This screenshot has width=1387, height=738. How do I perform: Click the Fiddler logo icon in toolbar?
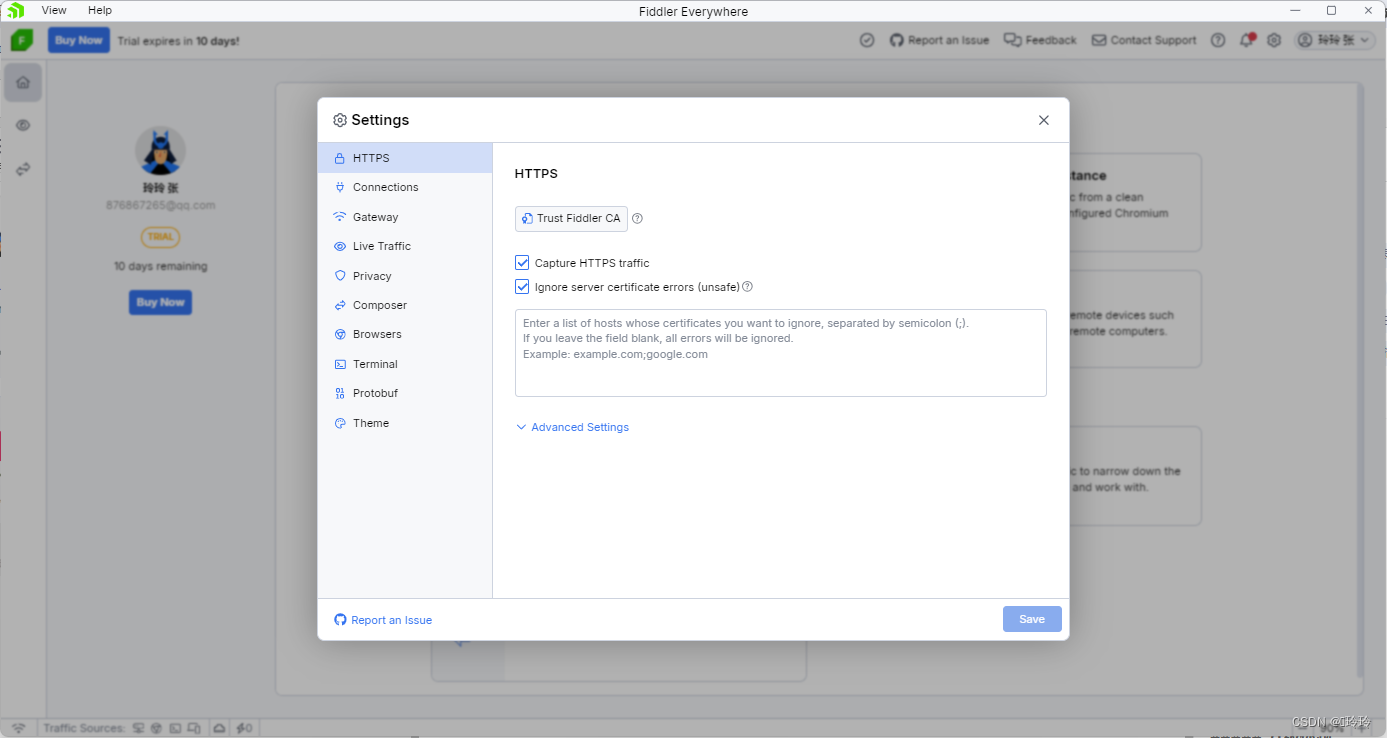pos(22,40)
